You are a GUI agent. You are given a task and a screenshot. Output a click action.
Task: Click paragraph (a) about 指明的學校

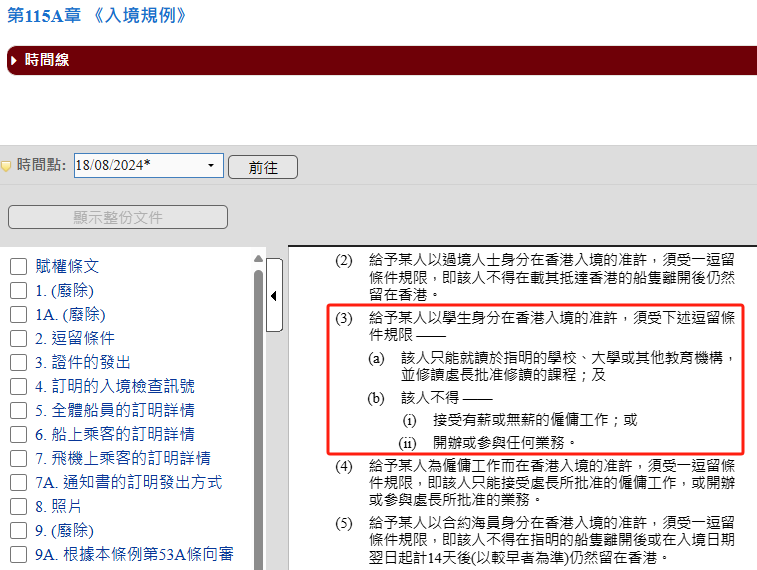point(568,366)
